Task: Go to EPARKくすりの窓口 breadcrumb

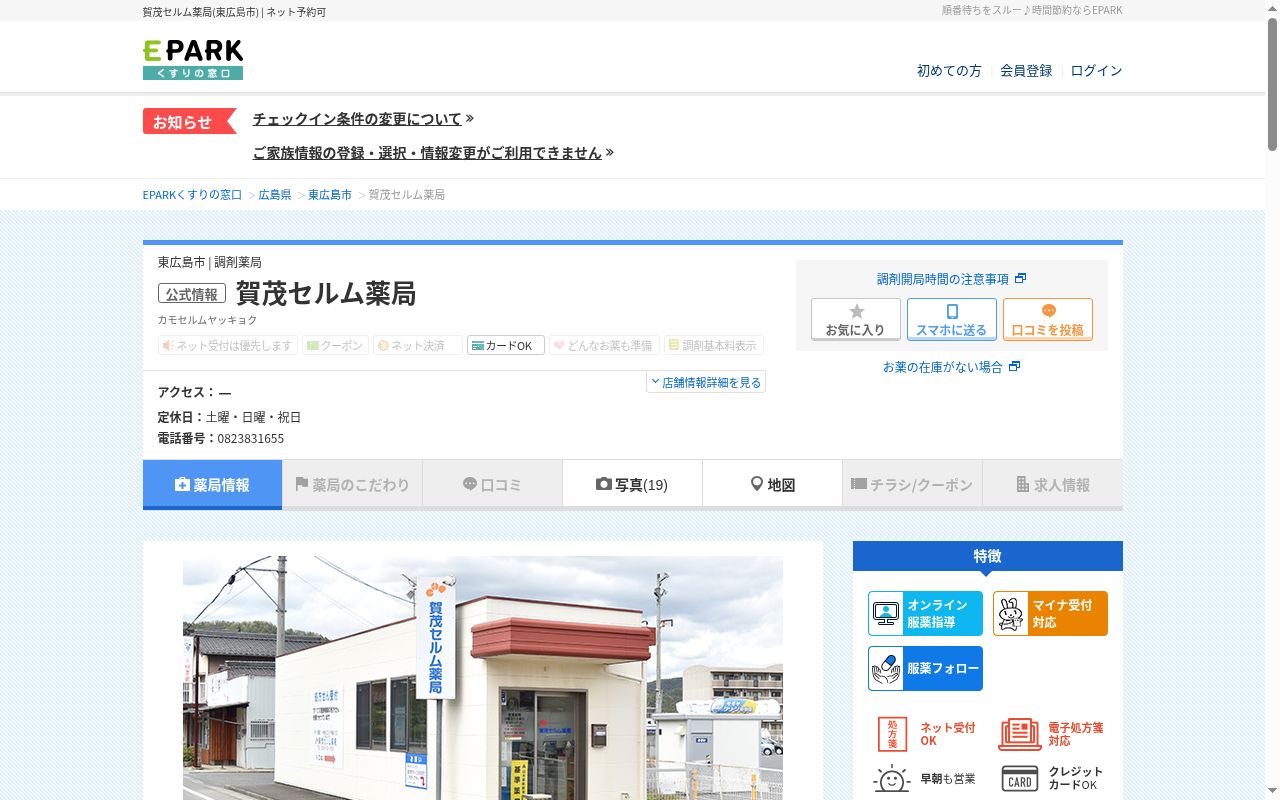Action: [192, 195]
